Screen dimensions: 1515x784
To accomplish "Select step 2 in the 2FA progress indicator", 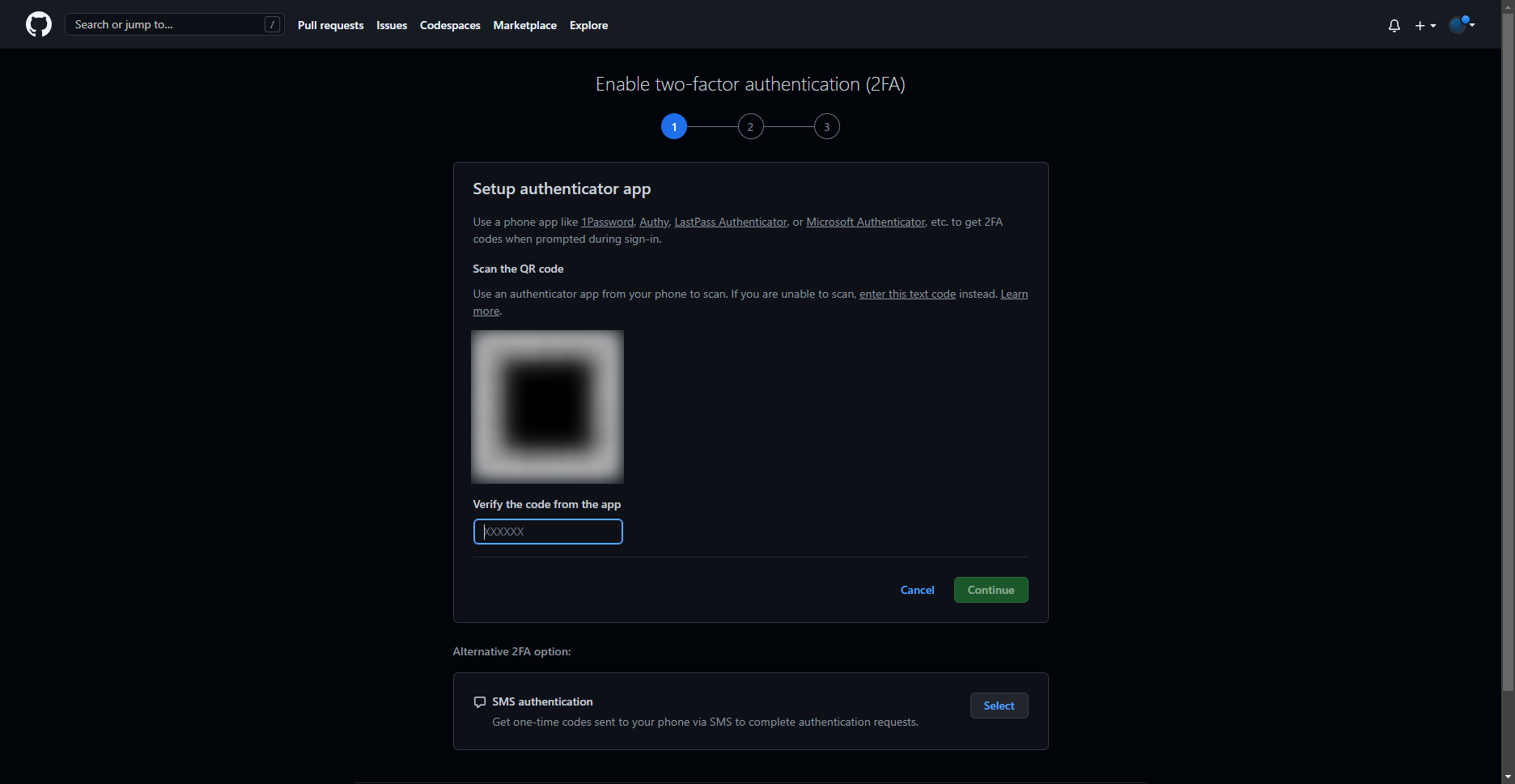I will tap(750, 126).
